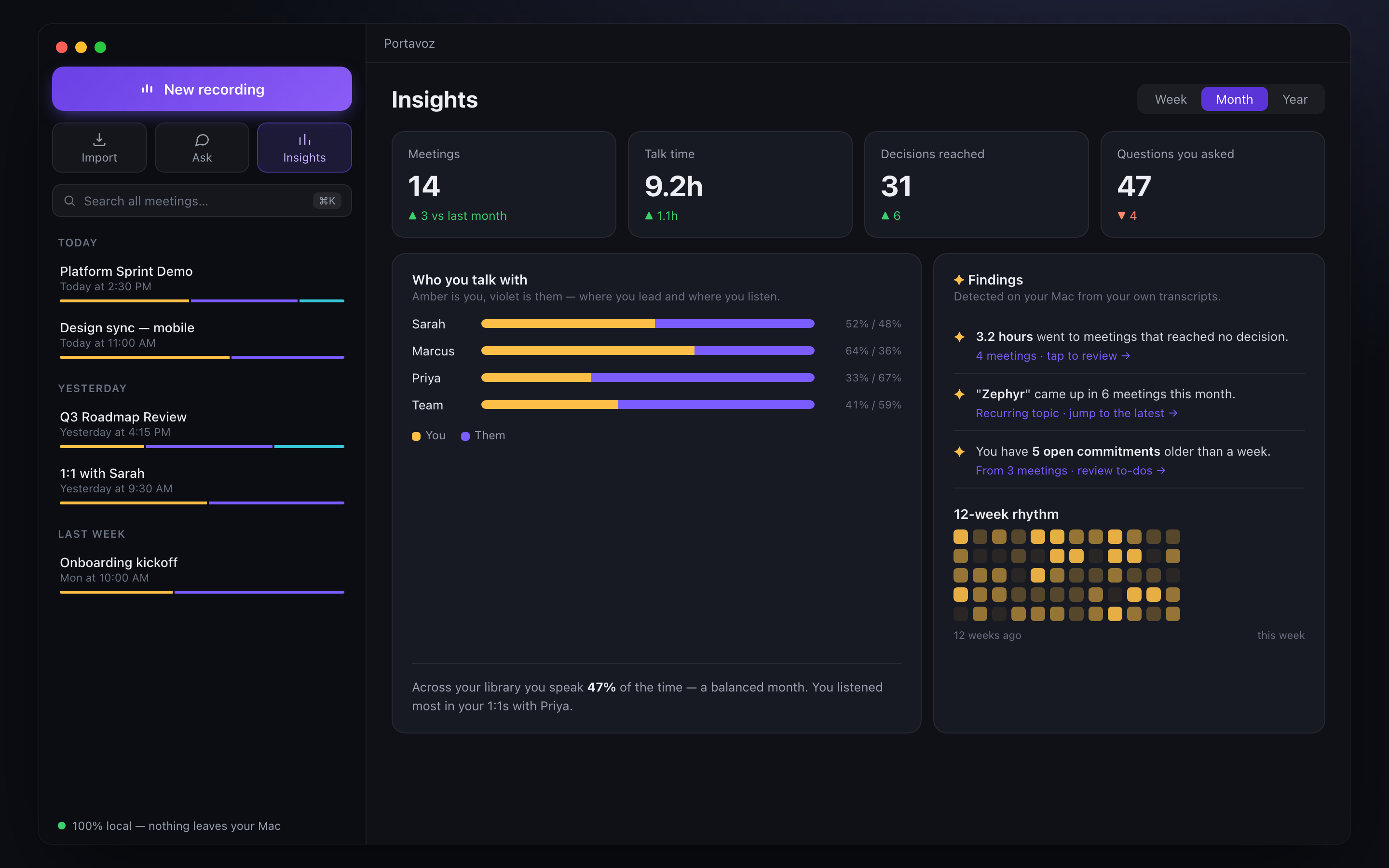Screen dimensions: 1389x868
Task: Open the Talk time stat card
Action: [x=740, y=184]
